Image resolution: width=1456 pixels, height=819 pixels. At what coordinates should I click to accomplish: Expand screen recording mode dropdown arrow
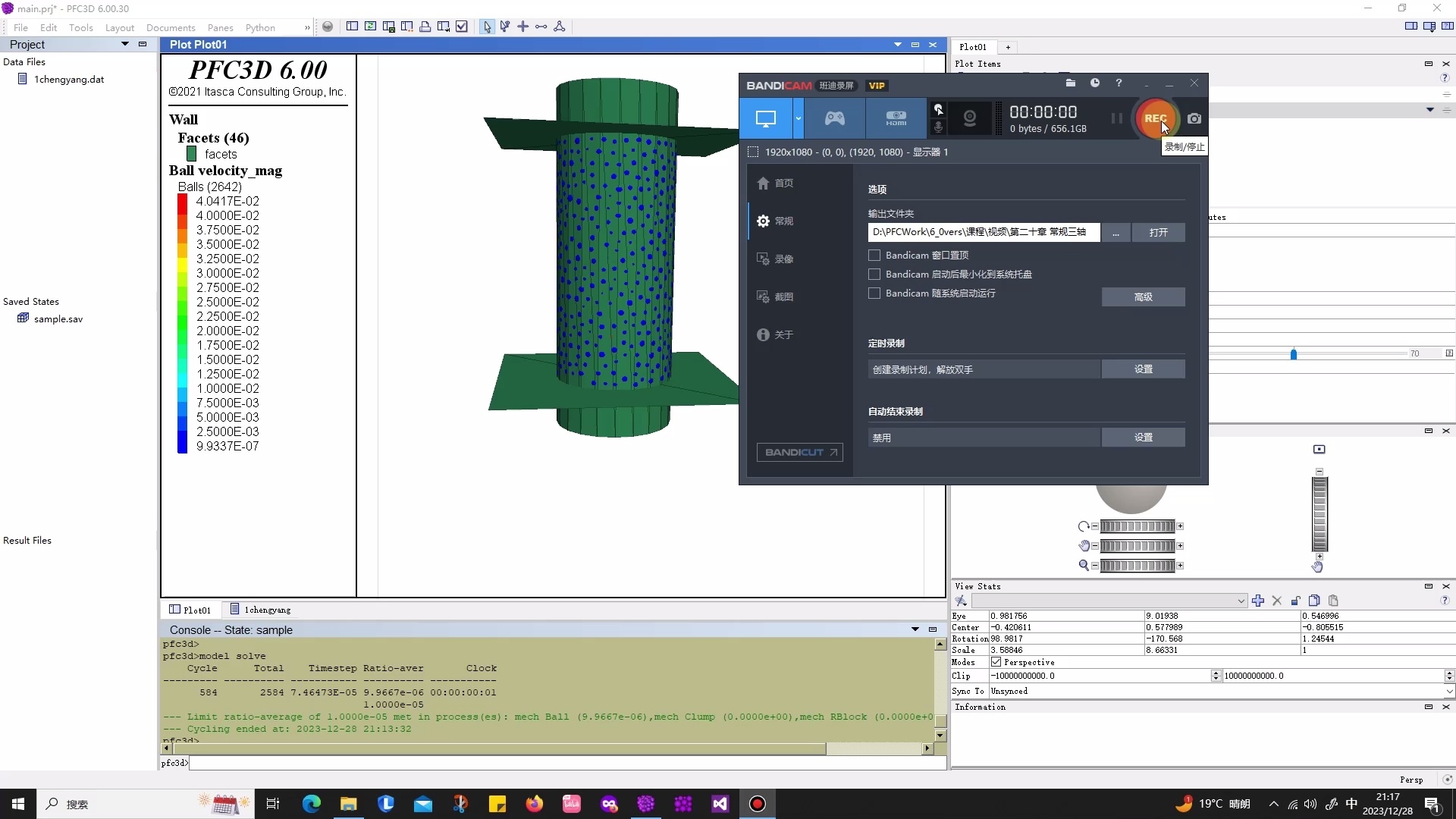tap(798, 118)
